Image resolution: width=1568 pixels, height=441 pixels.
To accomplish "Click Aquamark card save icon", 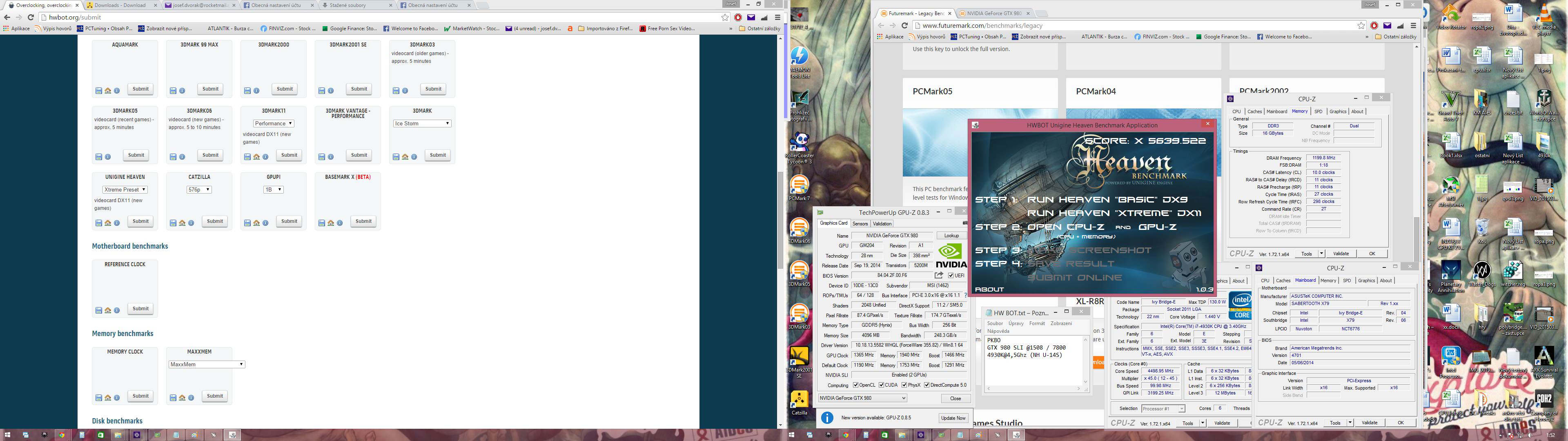I will [98, 91].
